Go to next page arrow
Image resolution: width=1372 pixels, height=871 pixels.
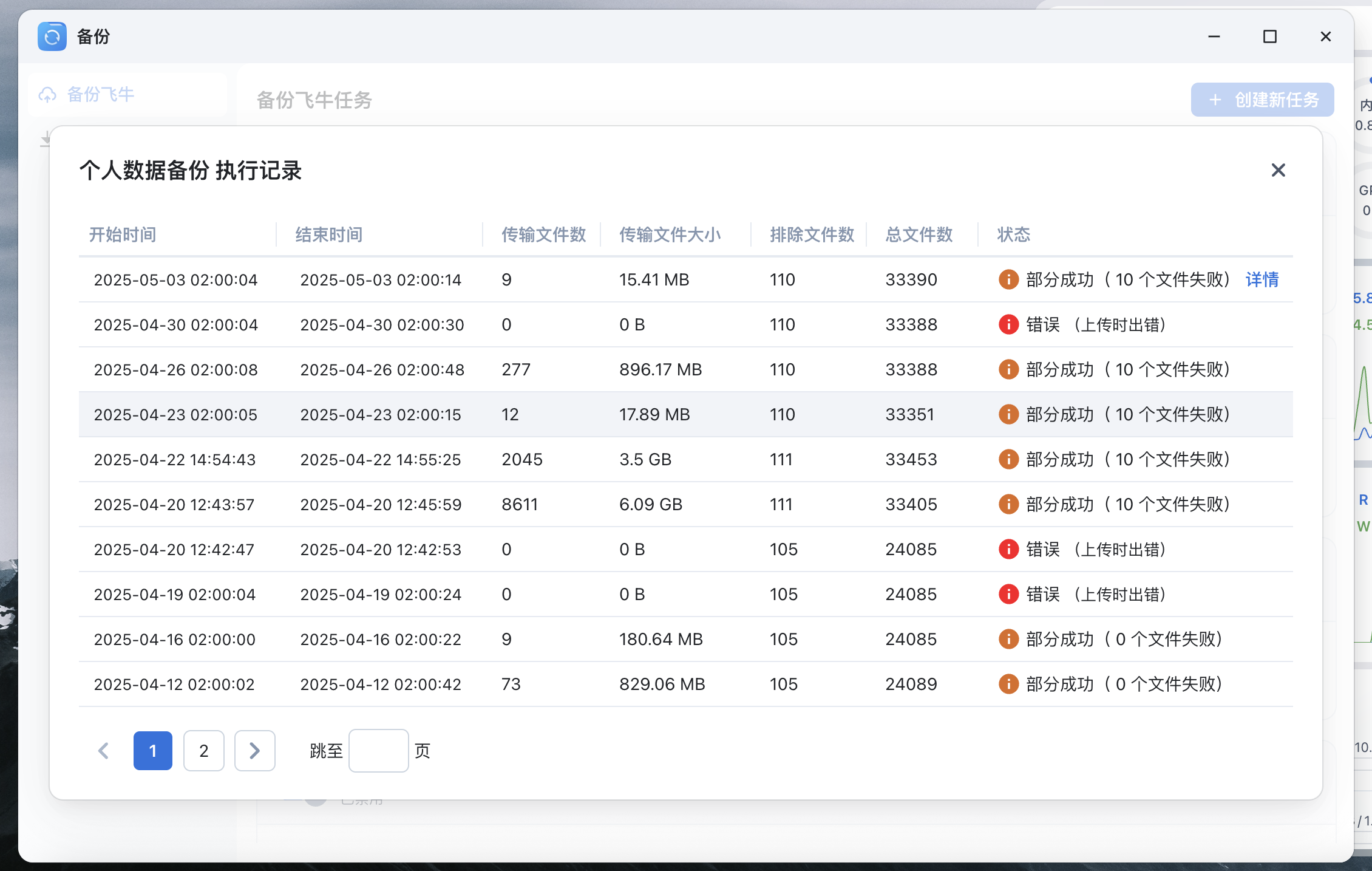point(255,751)
